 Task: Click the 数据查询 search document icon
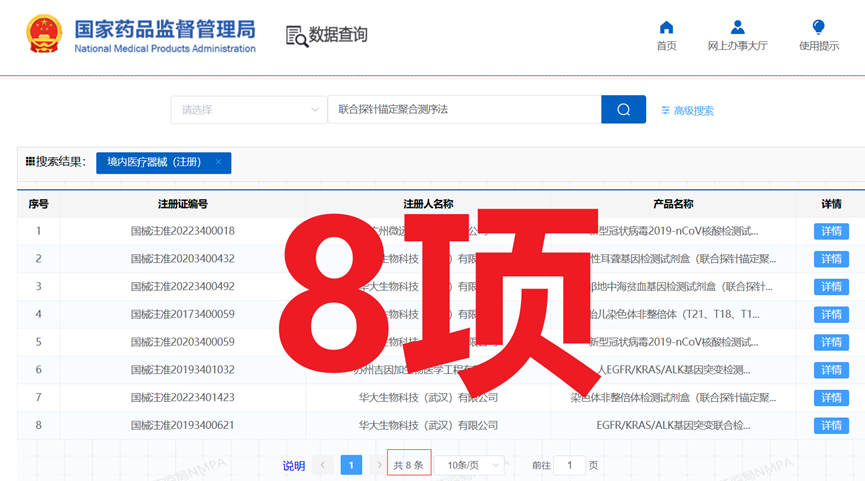(x=296, y=36)
